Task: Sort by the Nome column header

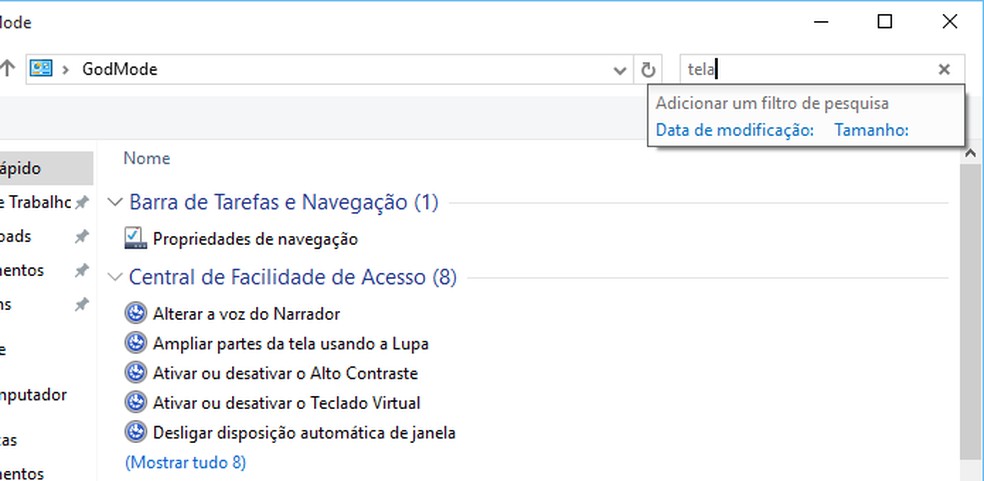Action: coord(147,158)
